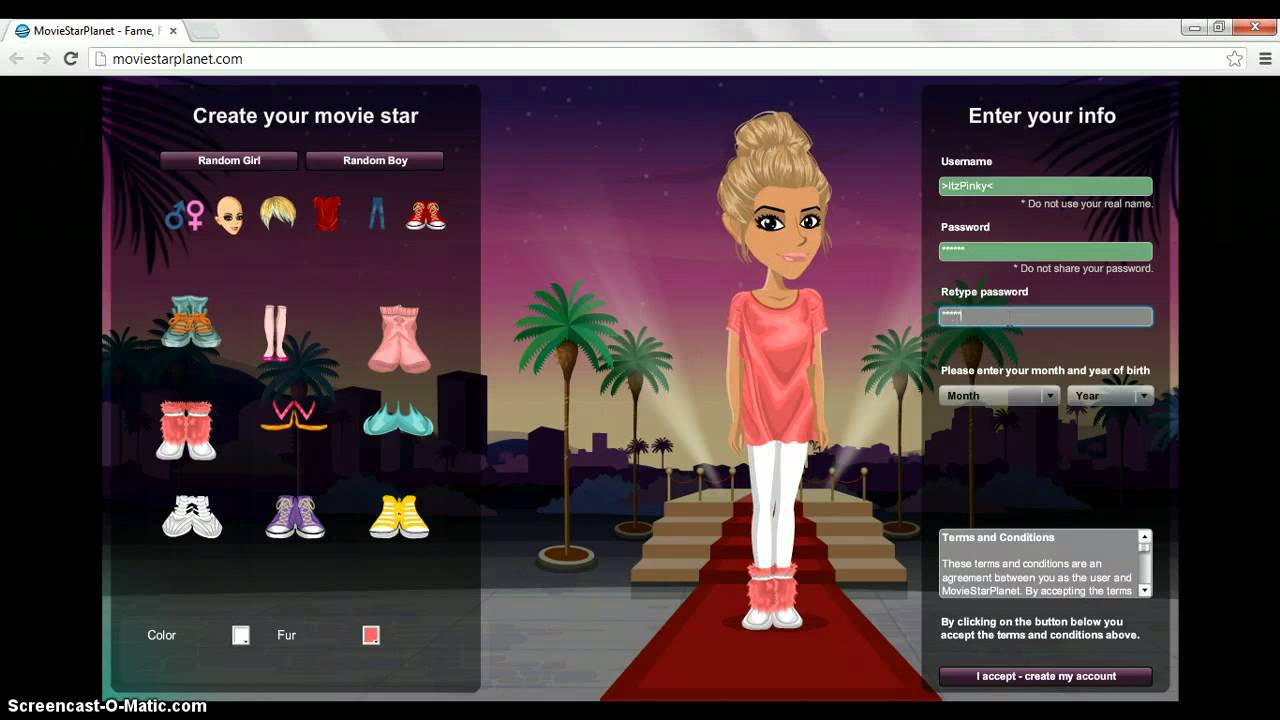Viewport: 1280px width, 720px height.
Task: Focus the Password input field
Action: tap(1046, 251)
